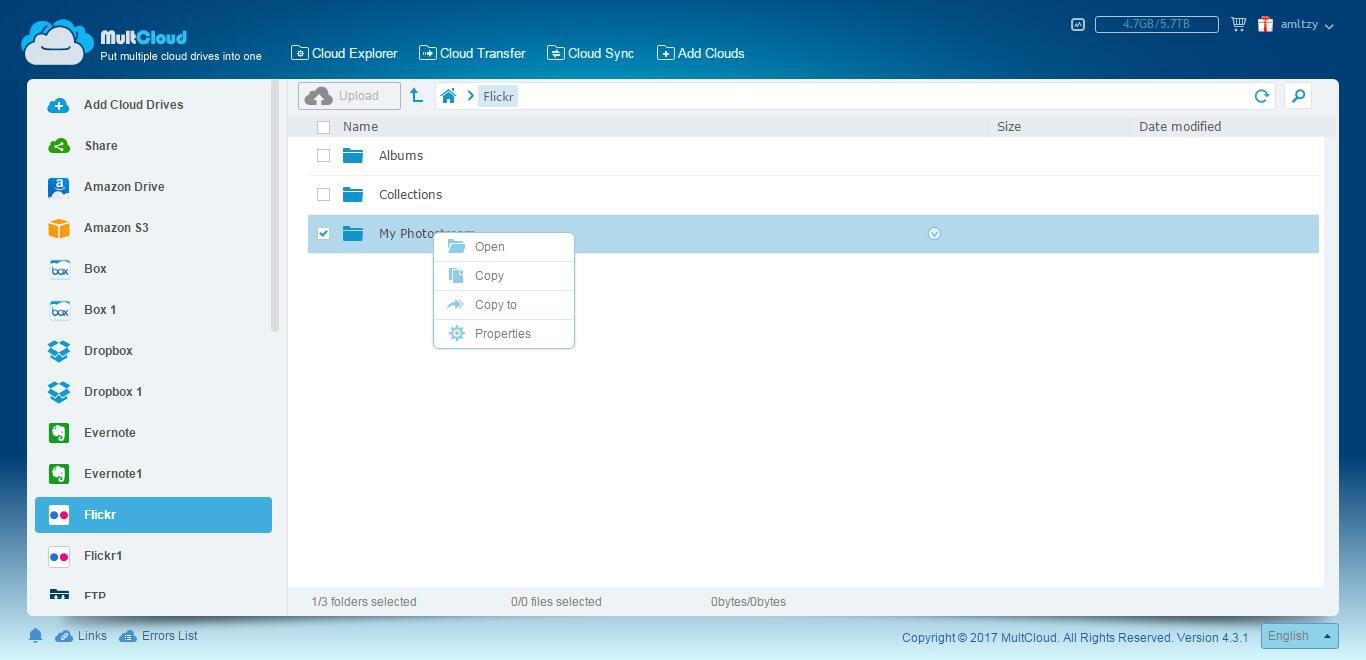1366x660 pixels.
Task: Click the Collections folder name
Action: click(x=410, y=194)
